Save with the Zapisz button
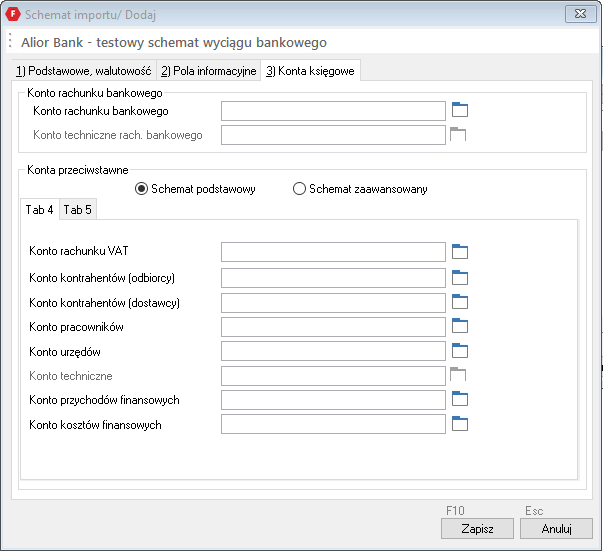Screen dimensions: 603x551 (477, 529)
